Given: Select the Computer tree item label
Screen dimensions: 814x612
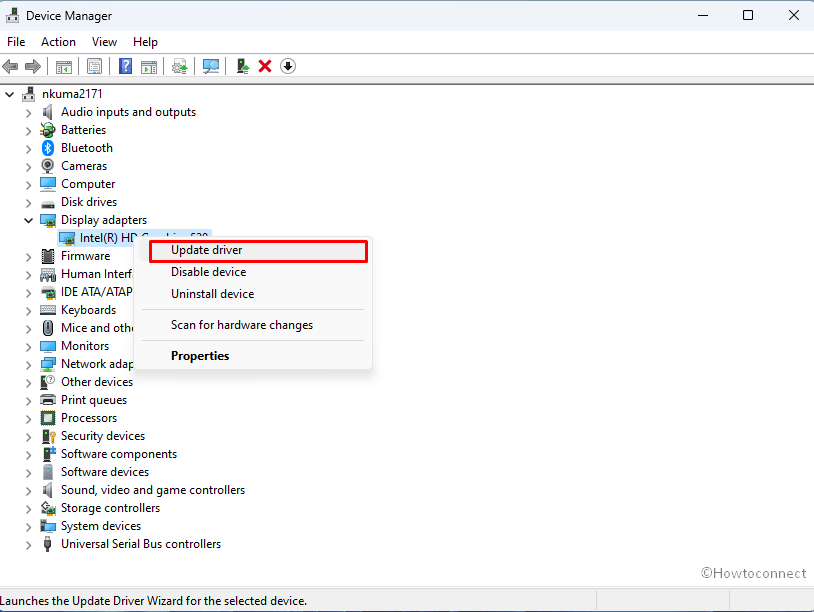Looking at the screenshot, I should point(88,184).
